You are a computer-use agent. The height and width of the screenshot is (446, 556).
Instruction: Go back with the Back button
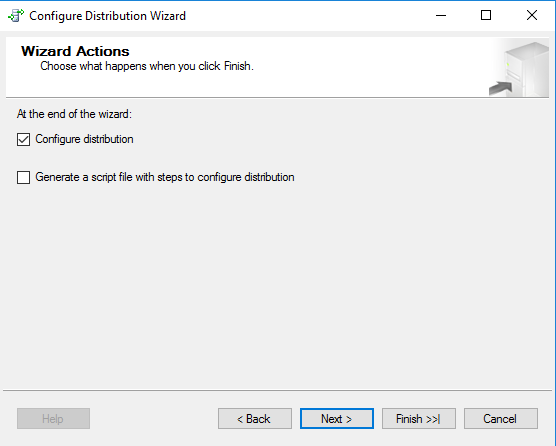[x=255, y=419]
